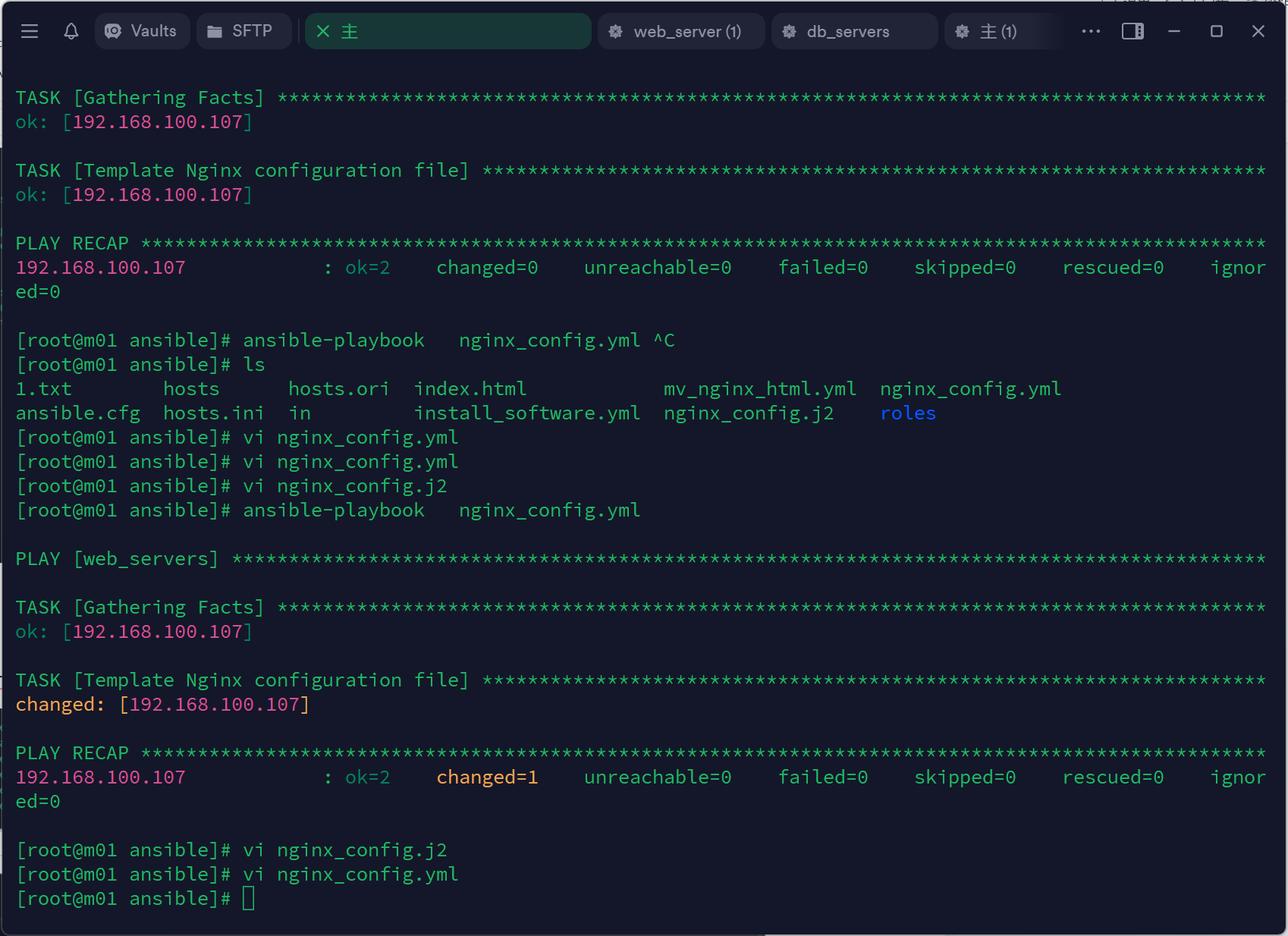This screenshot has height=936, width=1288.
Task: Click 'install_software.yml' in ls output
Action: coord(527,413)
